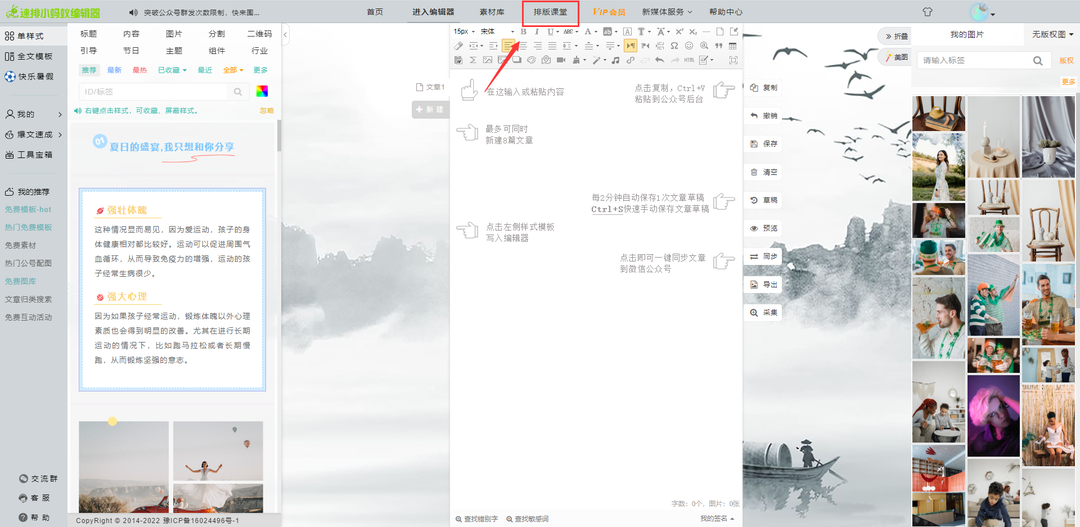Screen dimensions: 1080x527
Task: Click the image tag search magnifier
Action: tap(1037, 61)
